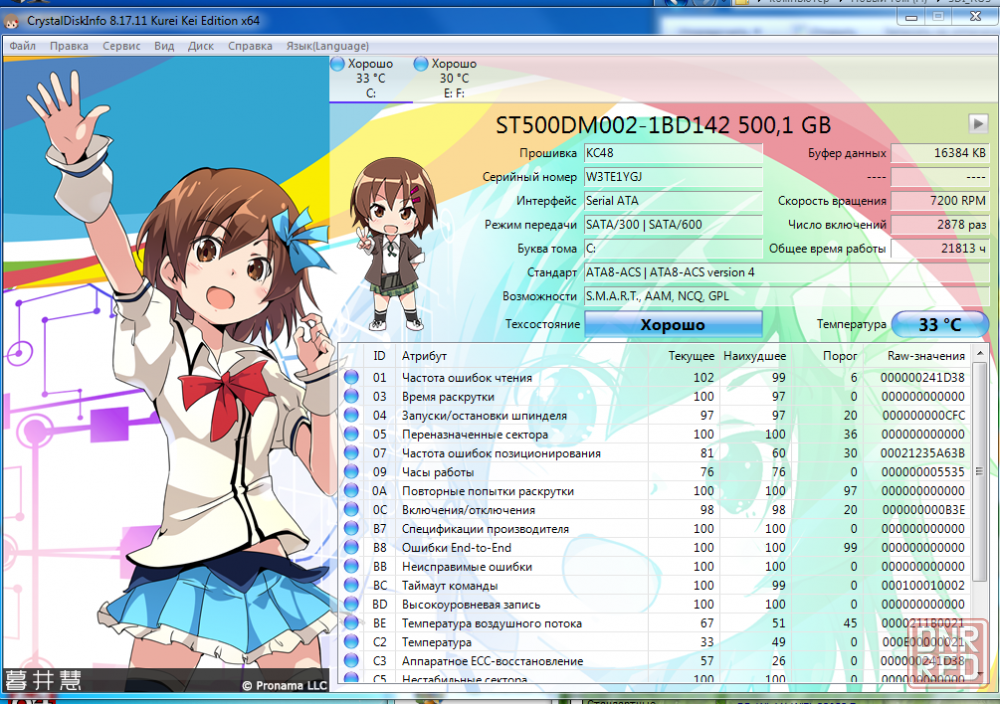Click the status circle of attribute BC
The height and width of the screenshot is (704, 1000).
(x=351, y=585)
